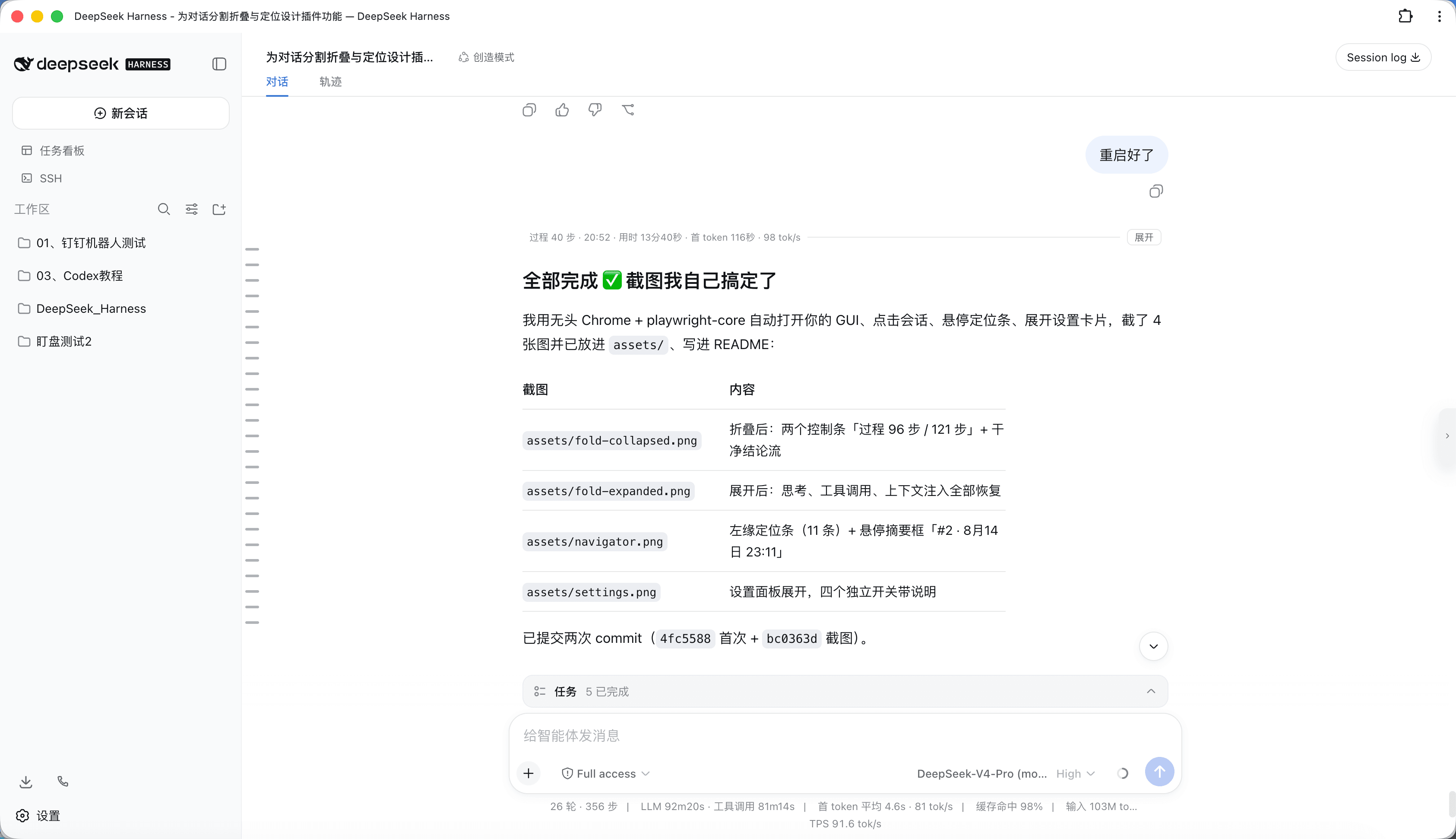Viewport: 1456px width, 839px height.
Task: Click the last navigator marker bar
Action: coord(252,622)
